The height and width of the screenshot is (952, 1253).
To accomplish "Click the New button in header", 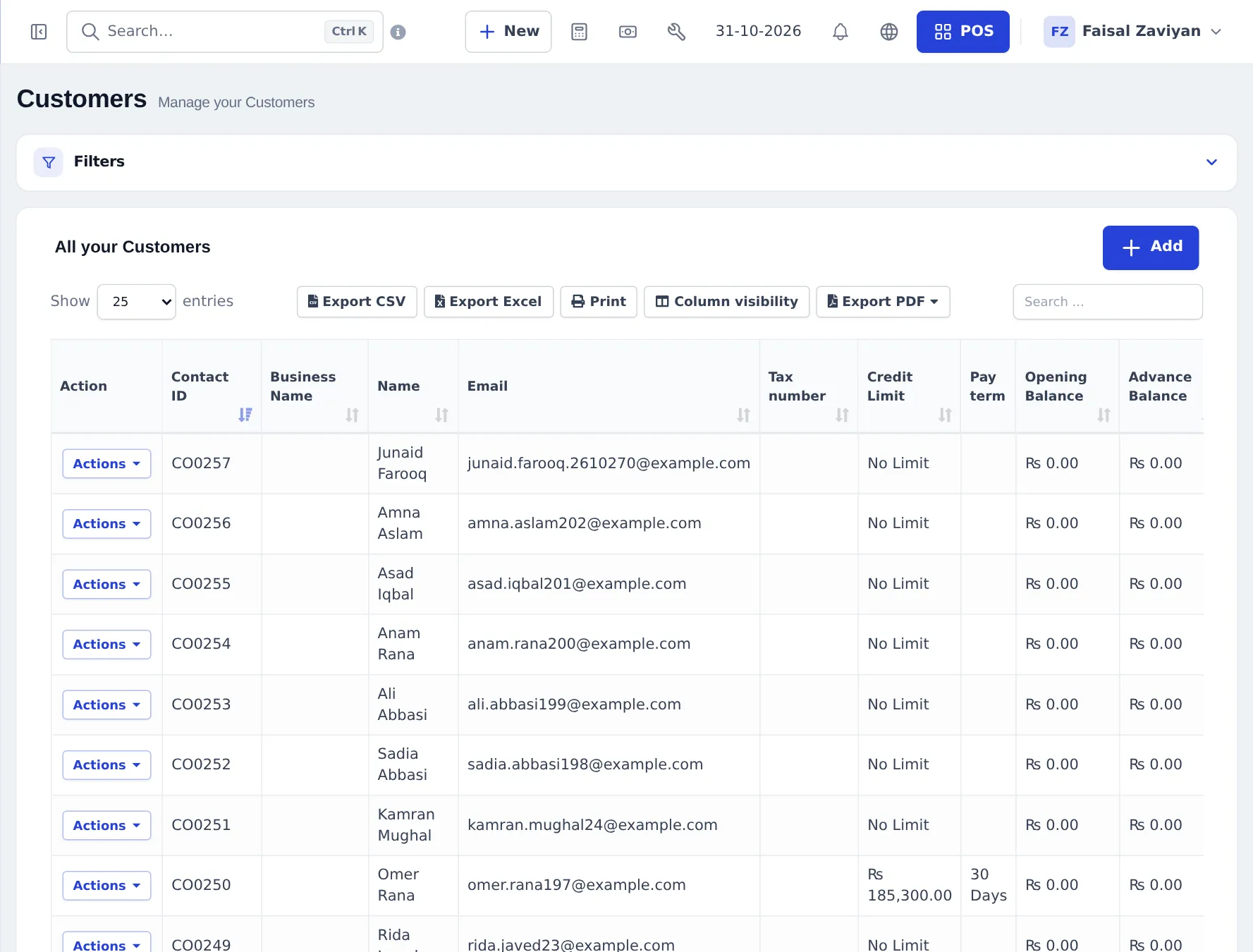I will (x=508, y=32).
